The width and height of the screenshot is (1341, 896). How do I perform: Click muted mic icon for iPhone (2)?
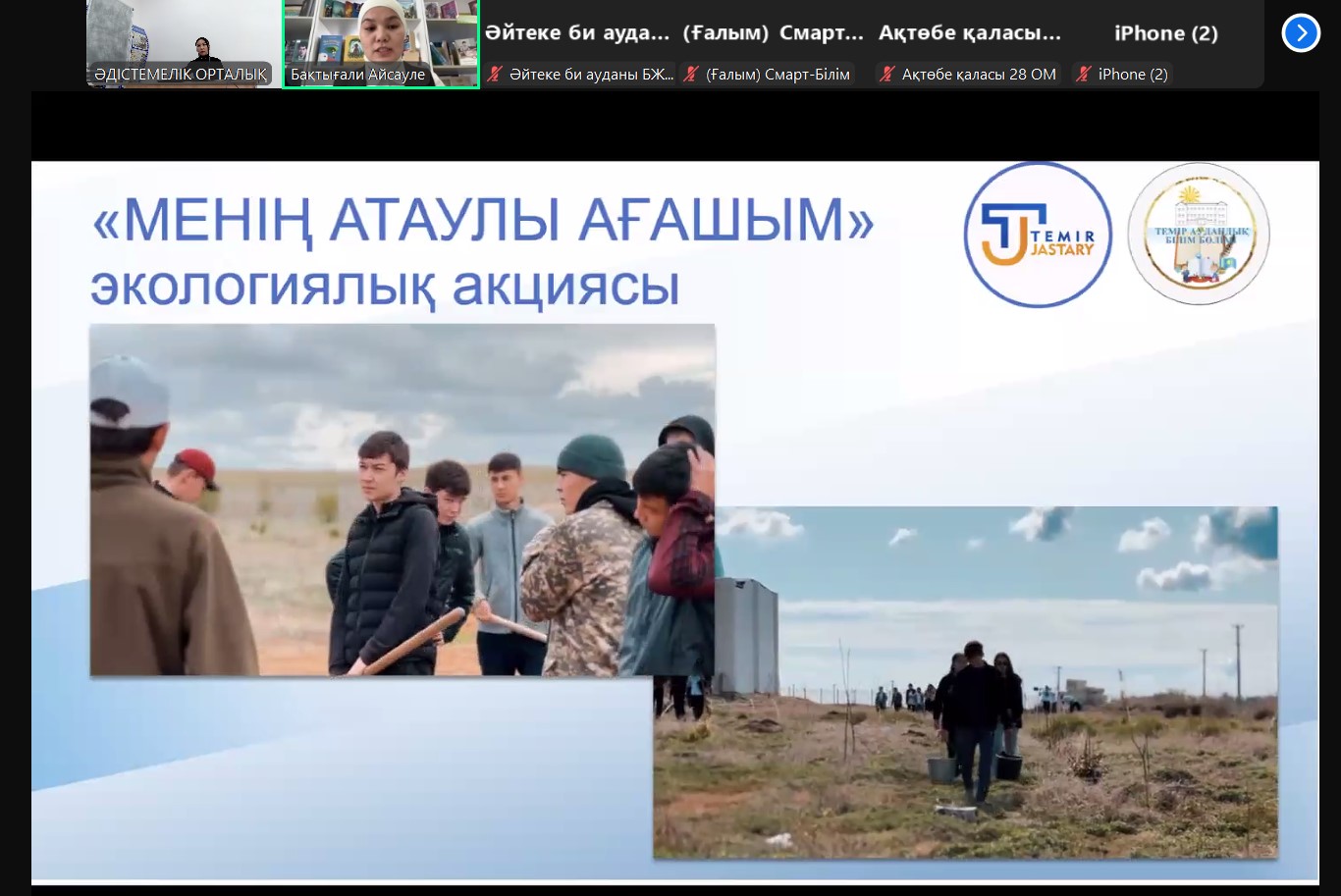(x=1084, y=75)
